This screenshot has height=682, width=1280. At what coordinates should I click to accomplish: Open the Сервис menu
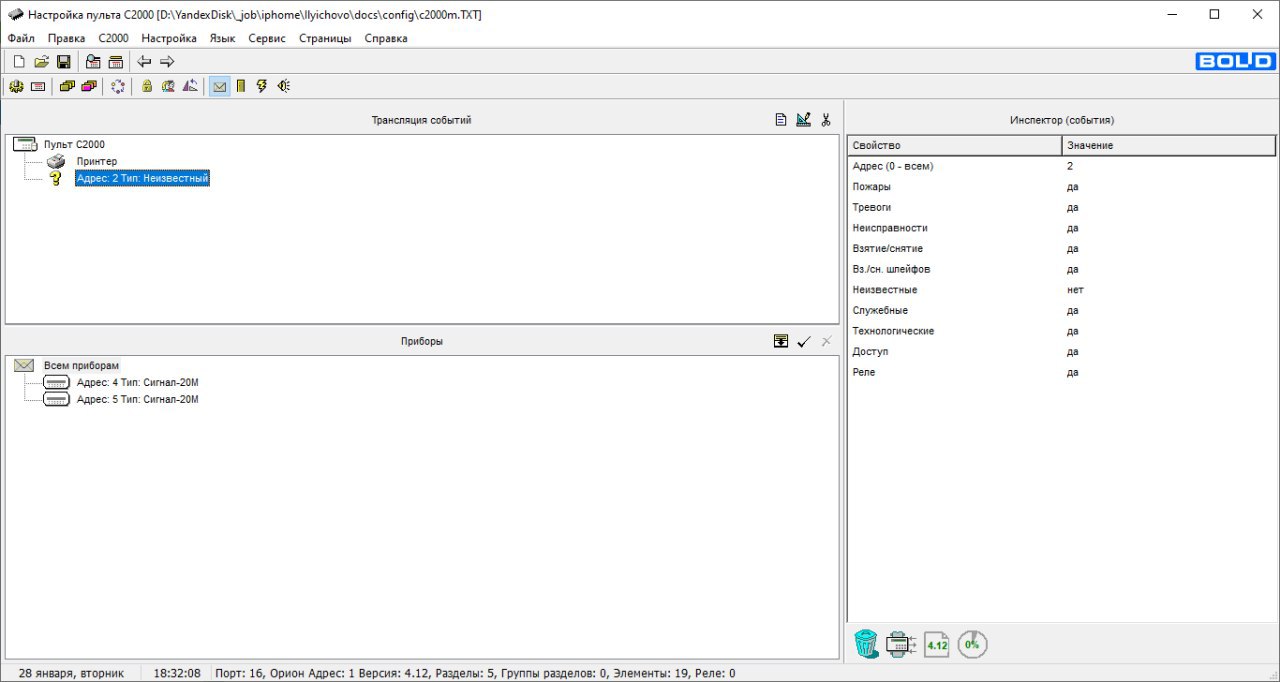pos(267,38)
